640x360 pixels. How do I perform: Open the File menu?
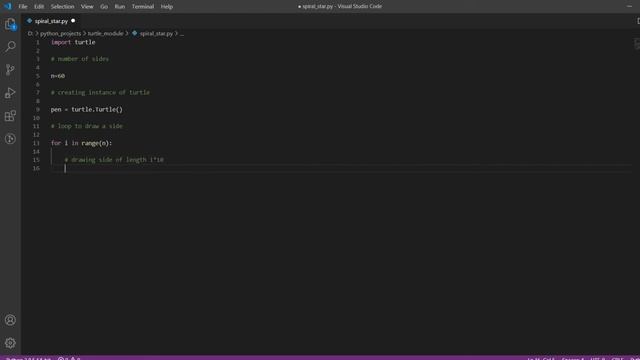23,7
